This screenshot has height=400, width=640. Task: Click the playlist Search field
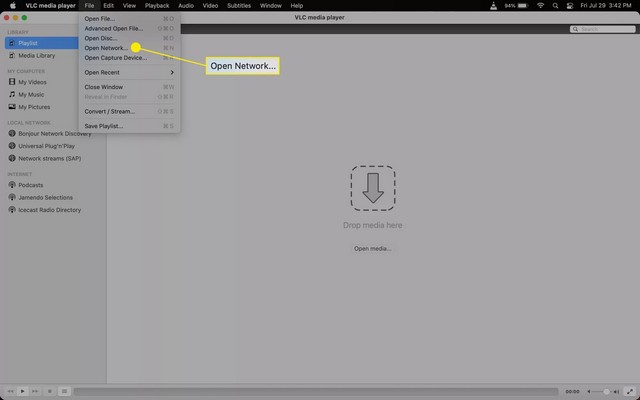pos(602,29)
